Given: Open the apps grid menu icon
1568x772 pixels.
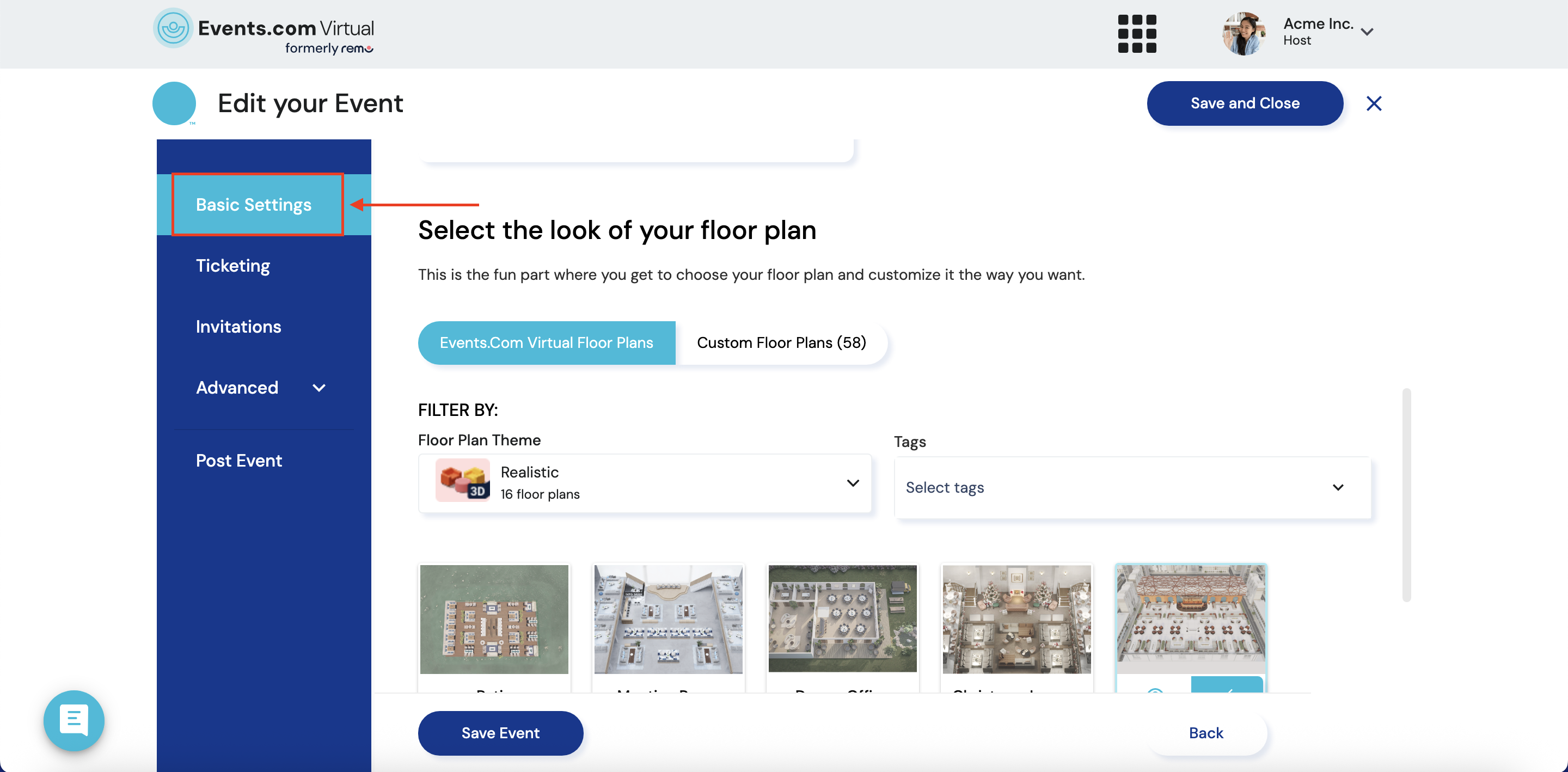Looking at the screenshot, I should pos(1136,34).
